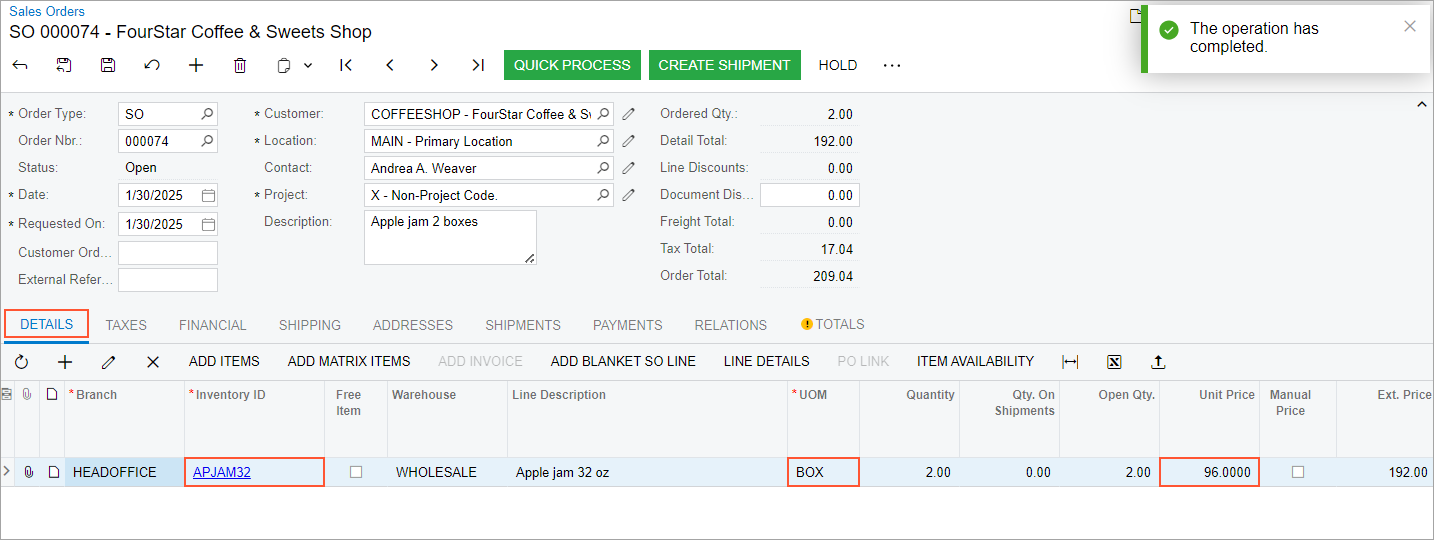Fit grid columns to screen
Image resolution: width=1434 pixels, height=540 pixels.
1070,362
